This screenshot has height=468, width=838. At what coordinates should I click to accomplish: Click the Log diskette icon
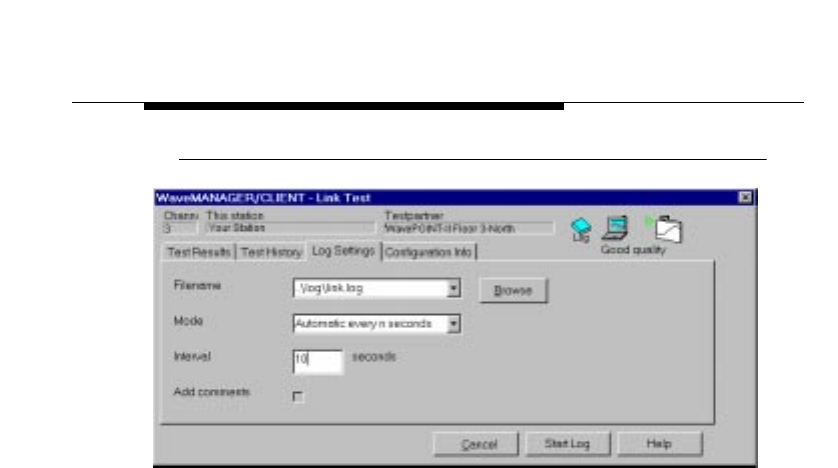coord(581,230)
